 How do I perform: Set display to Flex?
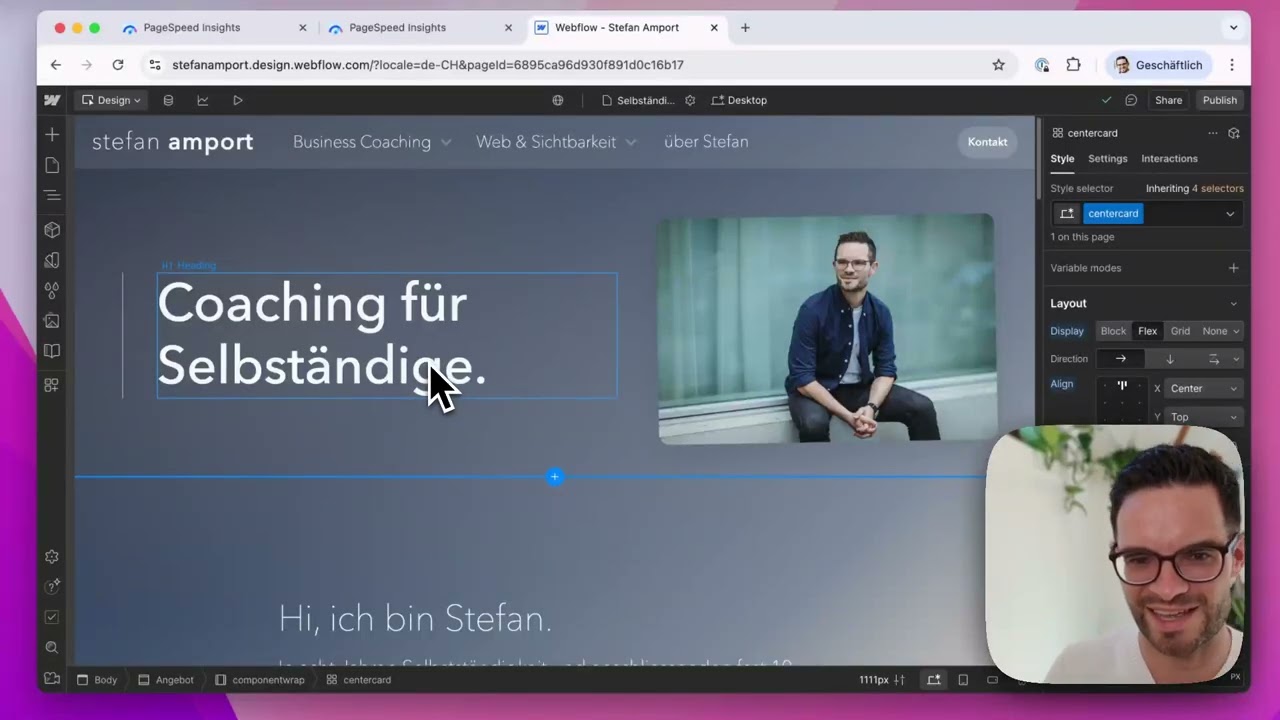pos(1147,331)
